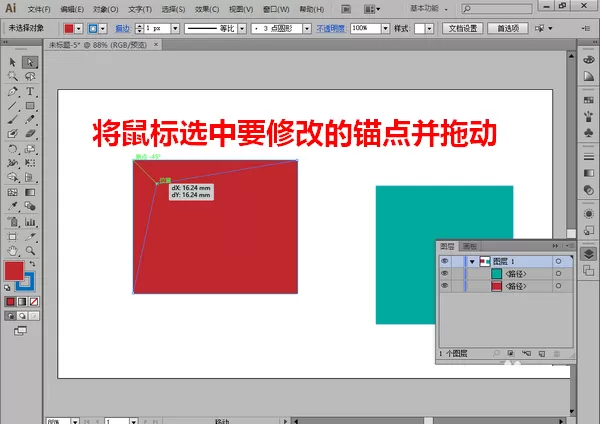The image size is (600, 424).
Task: Click the trash icon in the Layers panel
Action: (557, 354)
